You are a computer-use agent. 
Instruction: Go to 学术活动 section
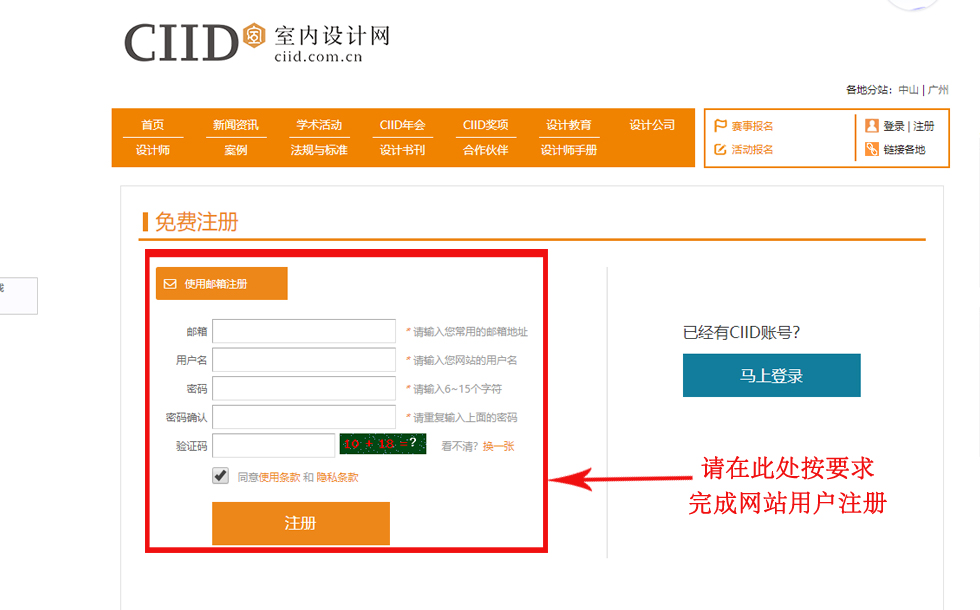coord(319,125)
